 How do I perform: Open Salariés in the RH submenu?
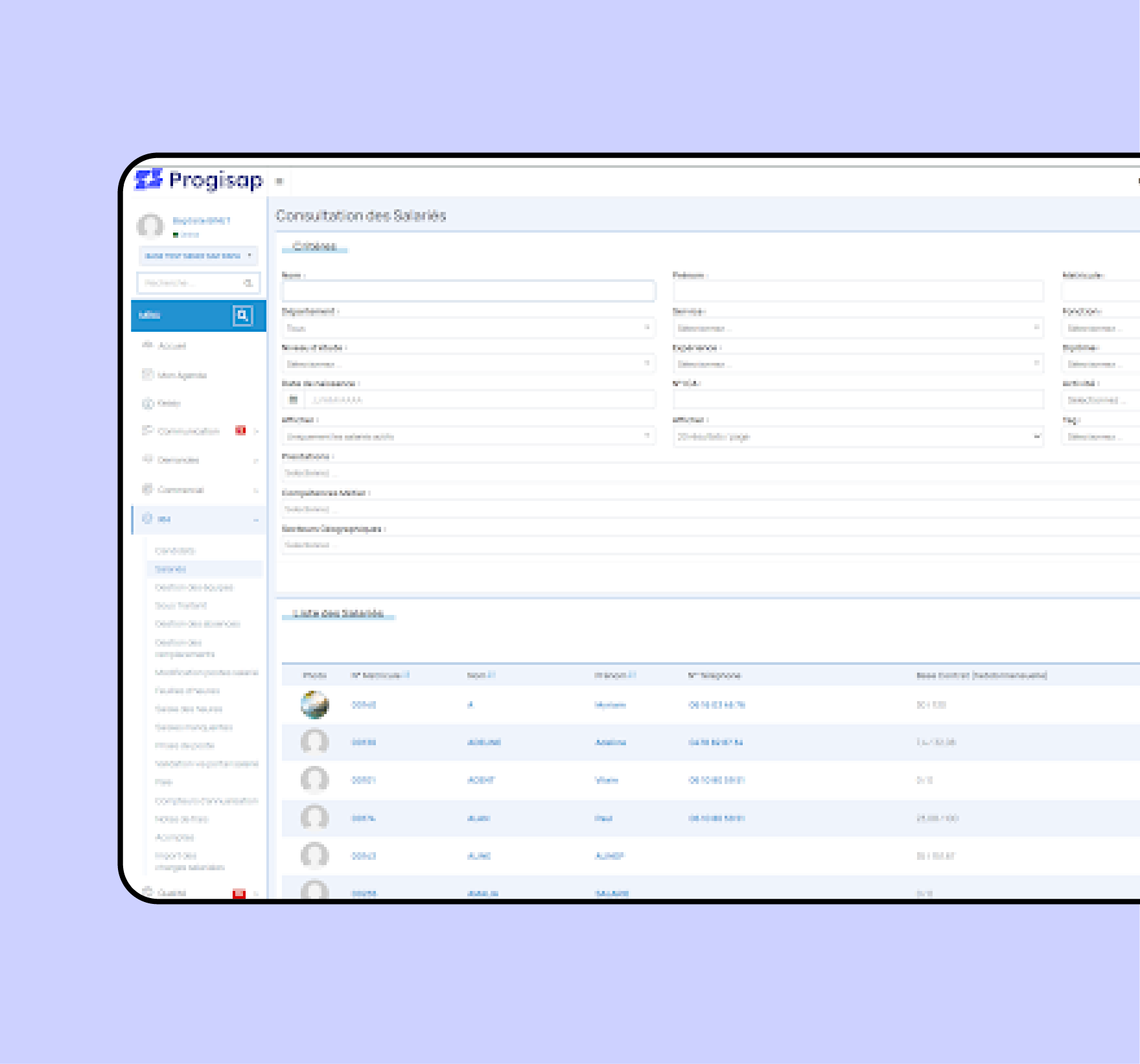click(170, 569)
